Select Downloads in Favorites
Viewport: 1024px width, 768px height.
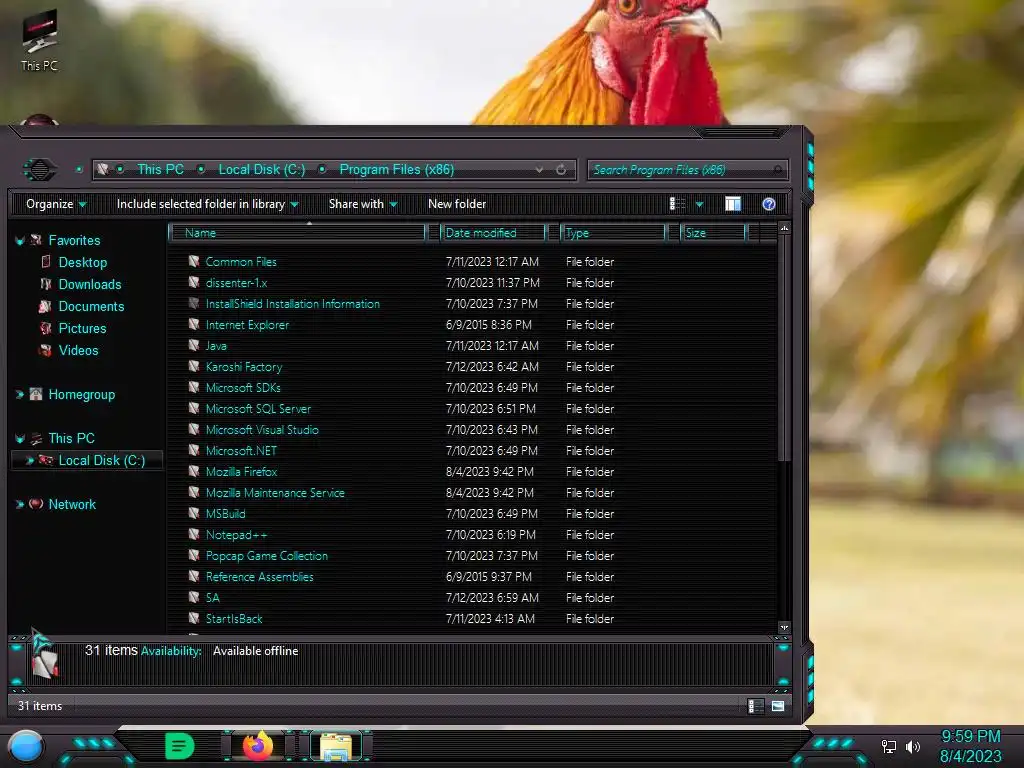coord(89,284)
